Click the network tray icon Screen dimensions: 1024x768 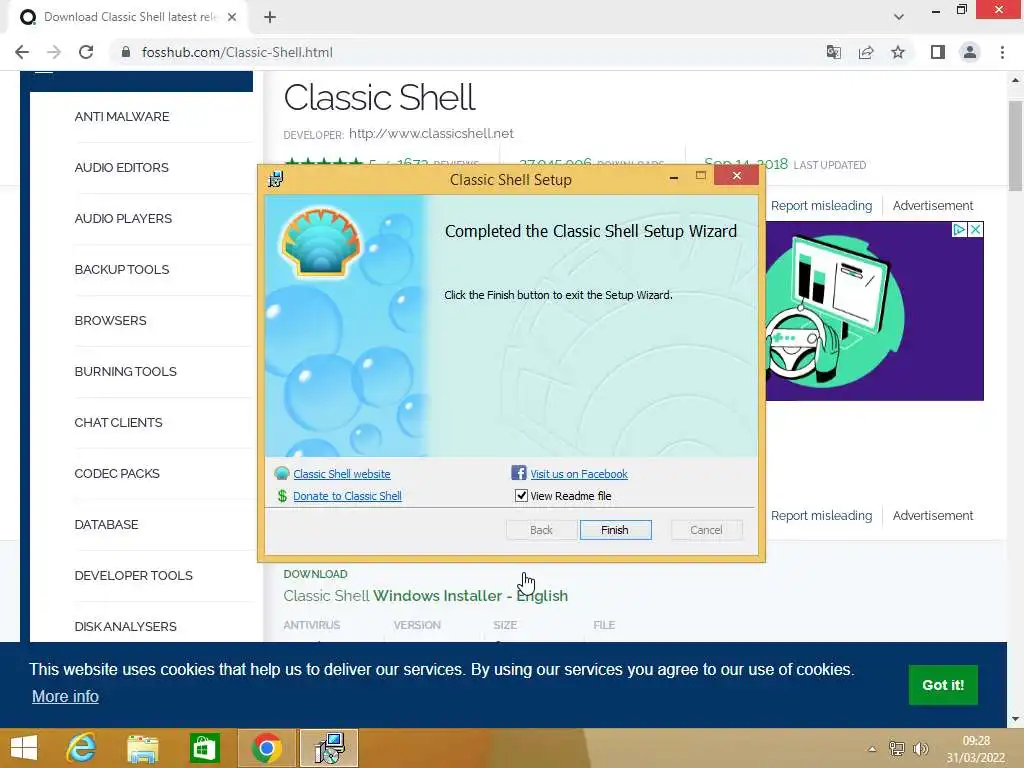pos(897,749)
